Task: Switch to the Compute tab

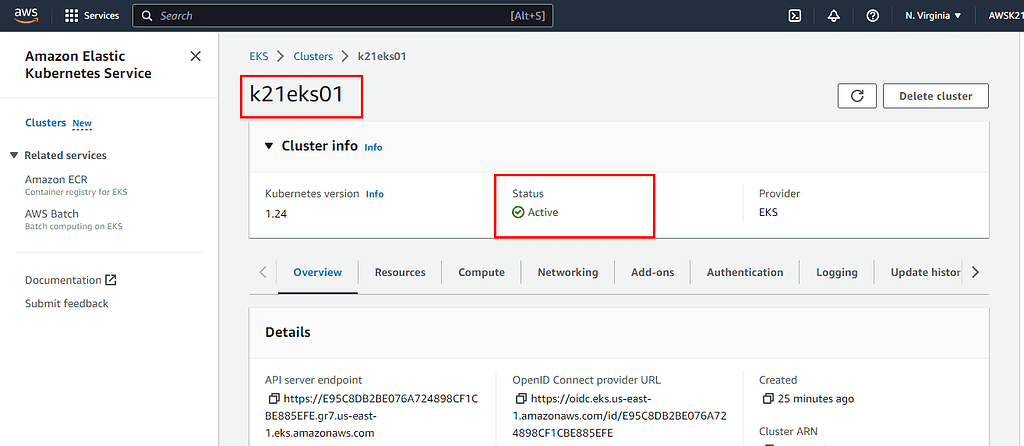Action: 481,272
